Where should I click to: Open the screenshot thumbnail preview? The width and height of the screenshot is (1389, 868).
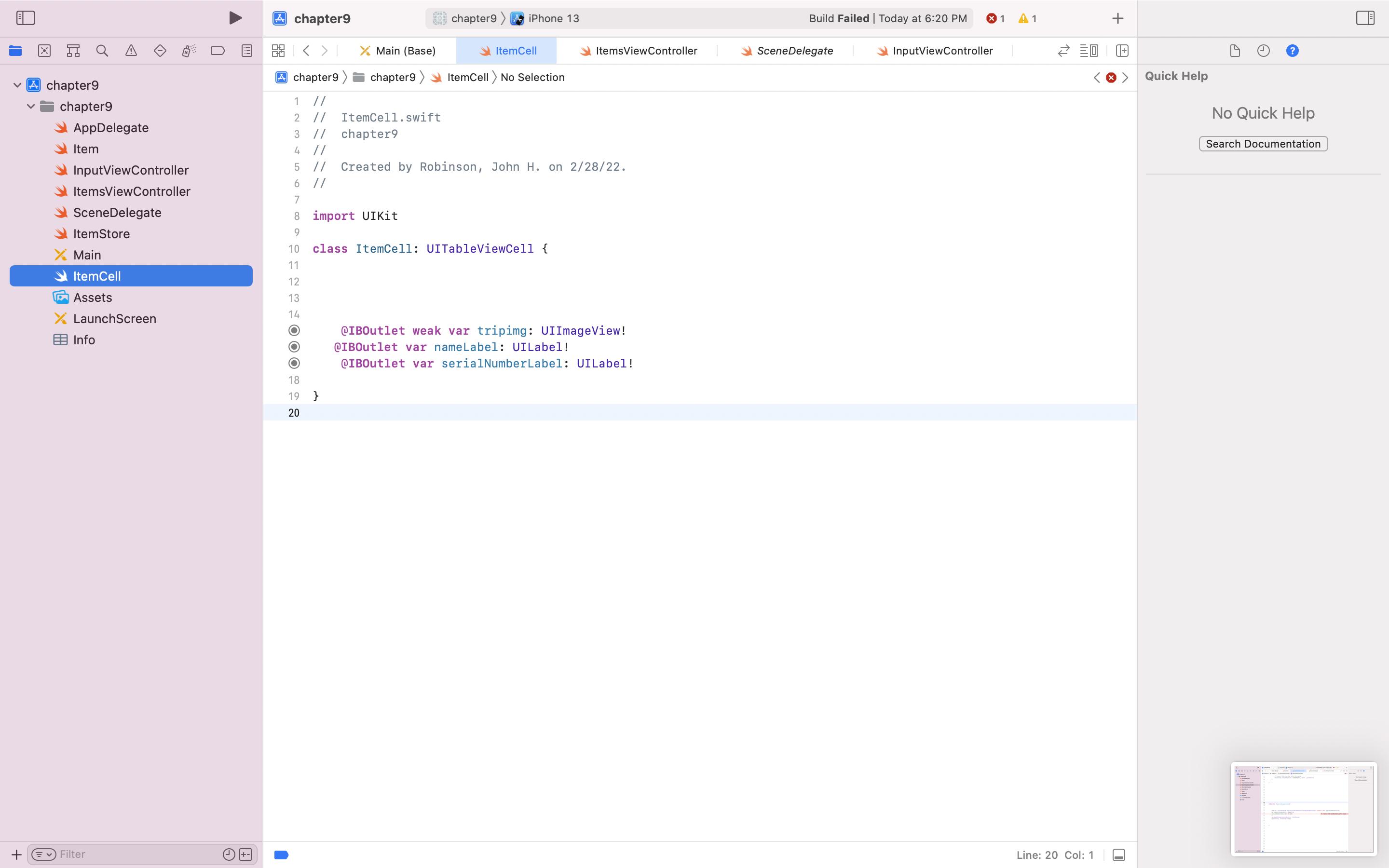1304,809
